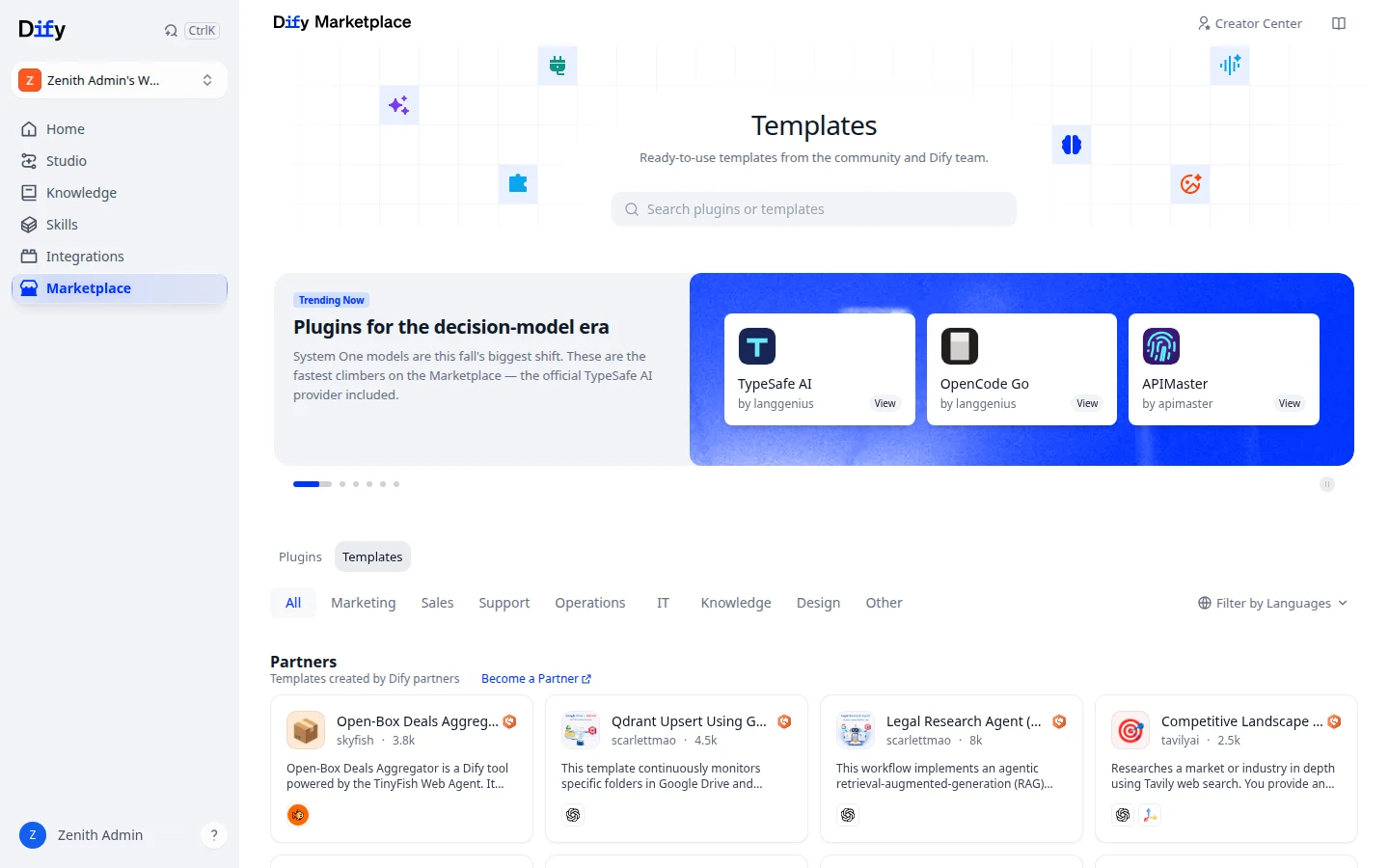The image size is (1389, 868).
Task: Click the Qdrant Upsert template icon
Action: coord(581,730)
